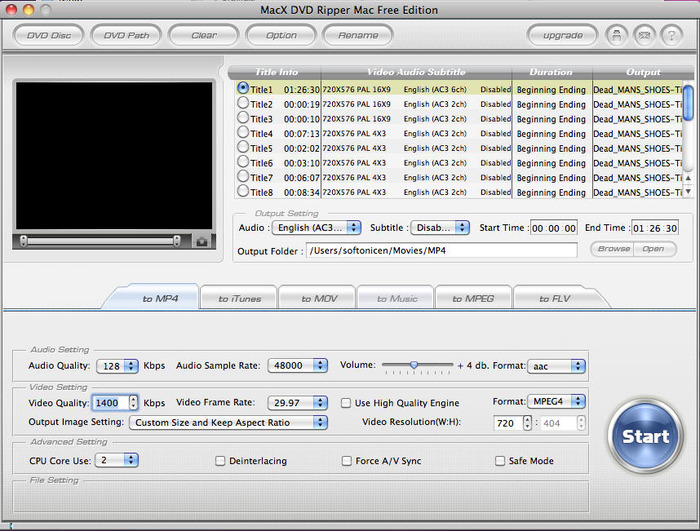The image size is (700, 531).
Task: Click the envelope email icon
Action: [645, 35]
